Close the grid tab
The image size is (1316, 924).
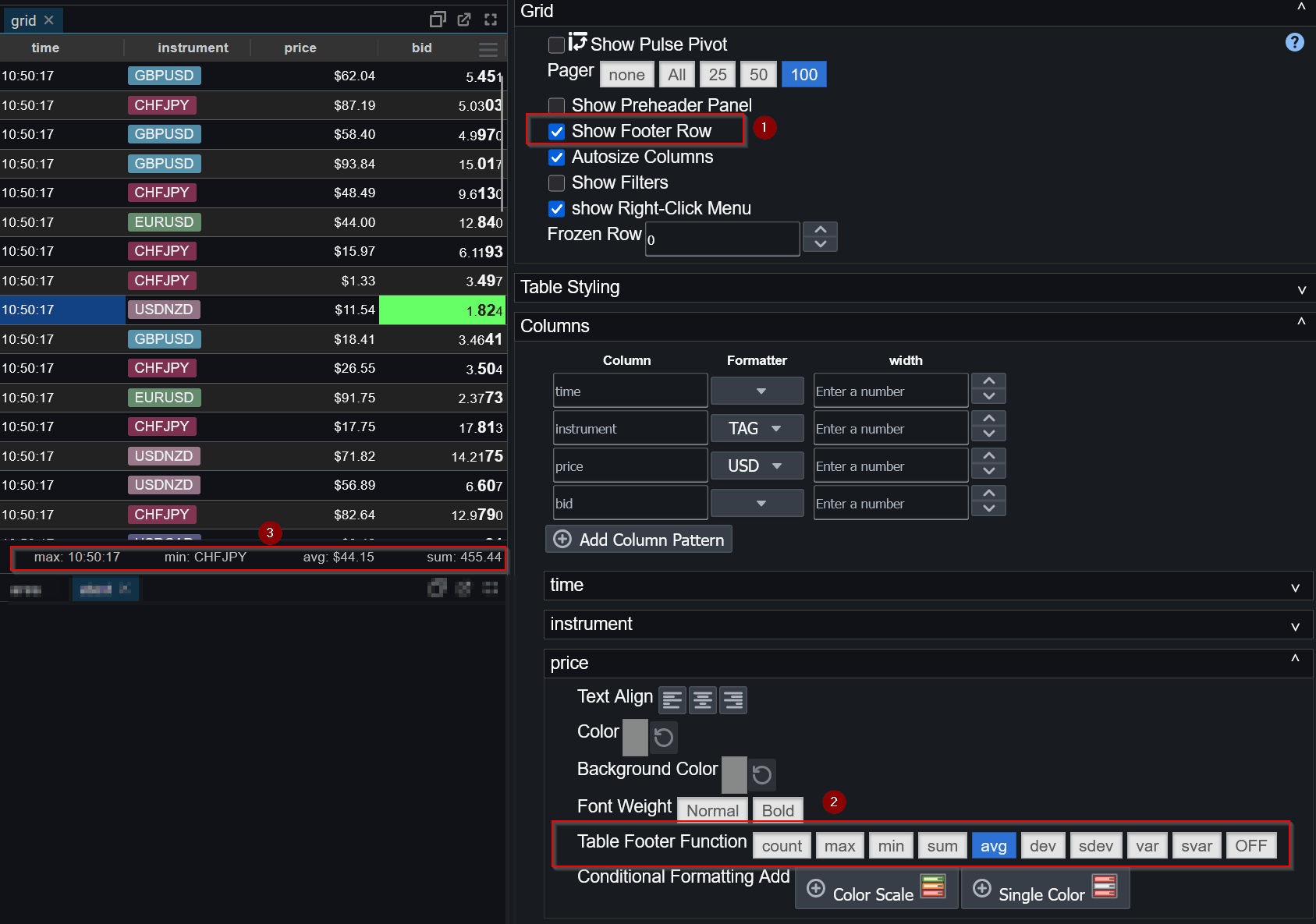click(49, 20)
